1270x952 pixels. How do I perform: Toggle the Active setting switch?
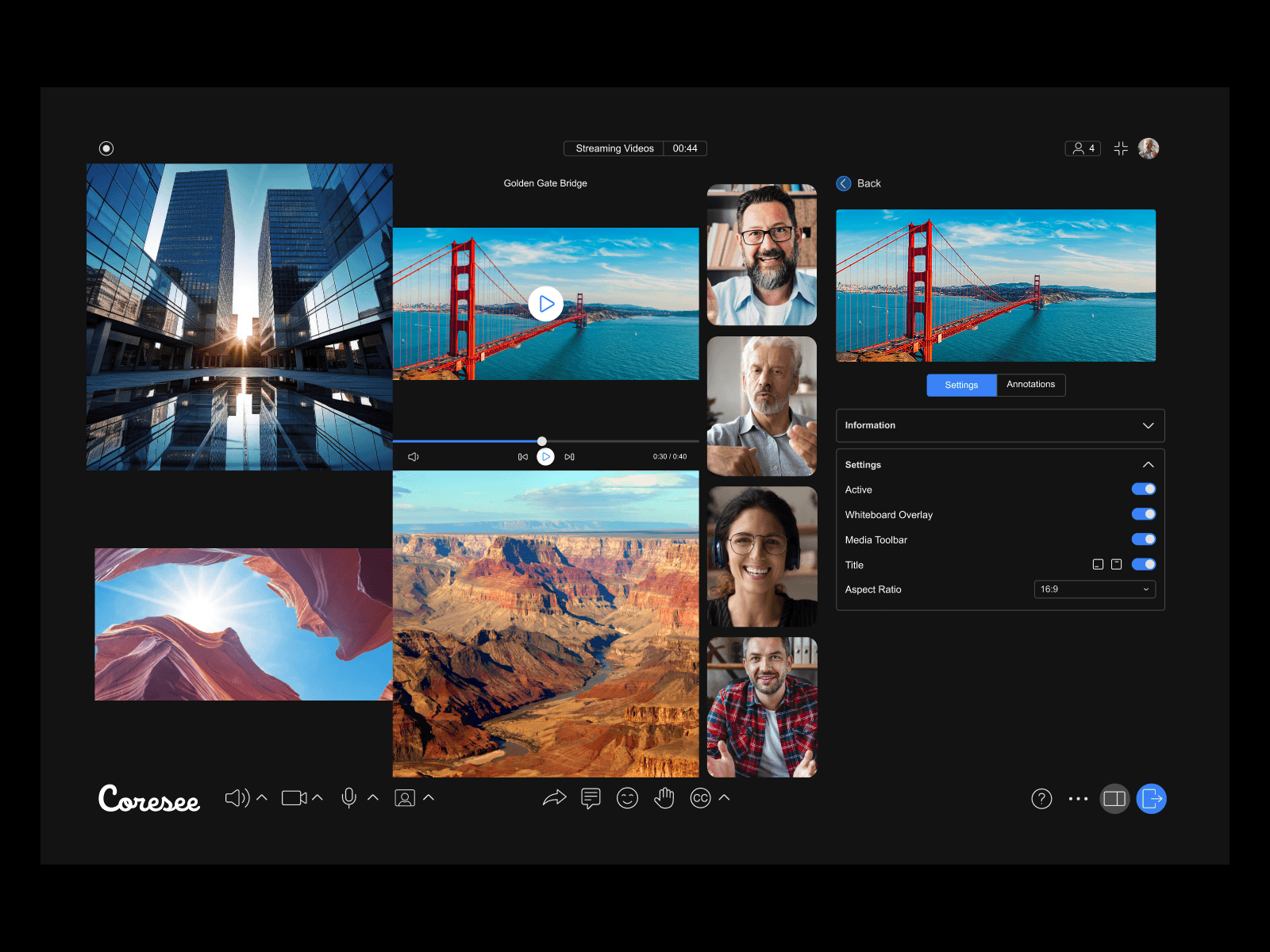[1144, 489]
